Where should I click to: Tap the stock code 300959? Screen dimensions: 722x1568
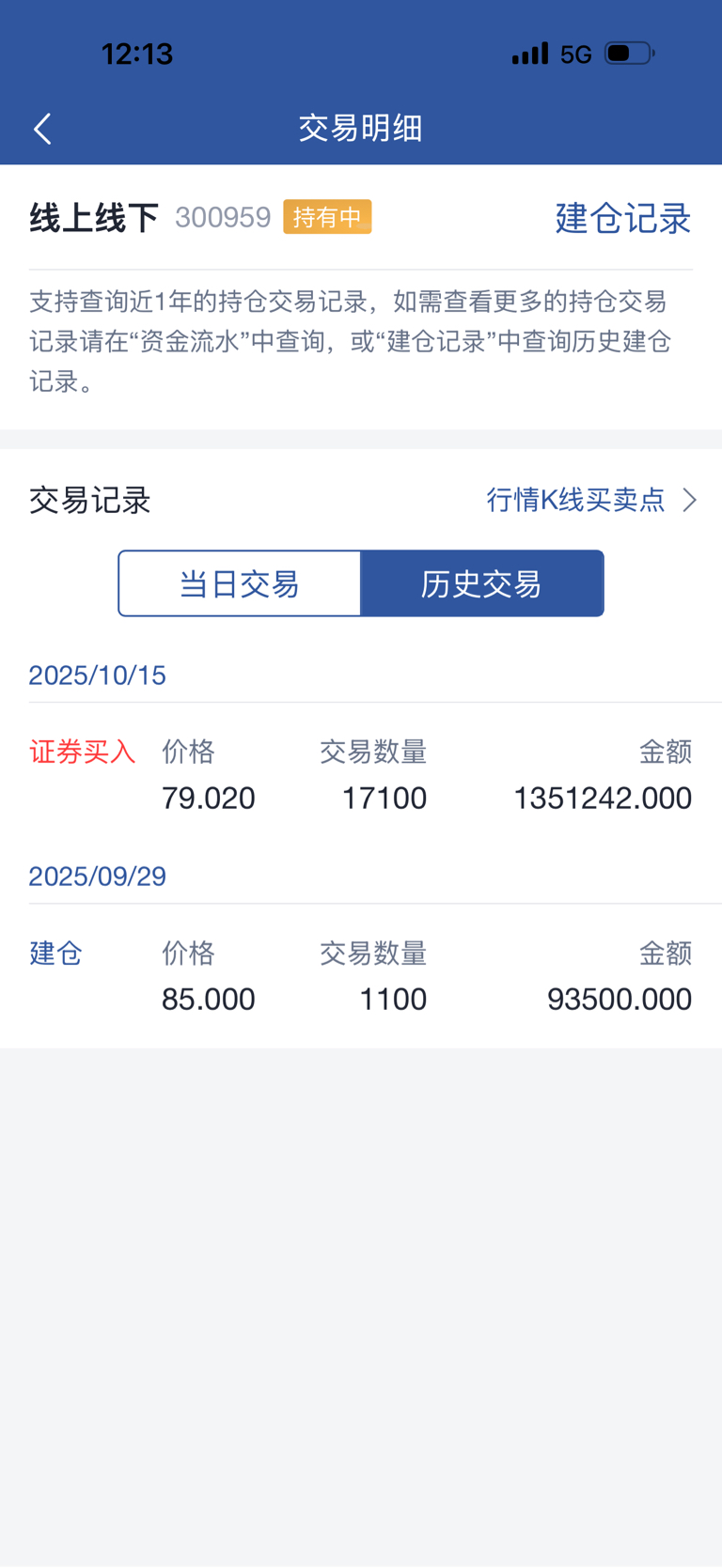coord(223,218)
